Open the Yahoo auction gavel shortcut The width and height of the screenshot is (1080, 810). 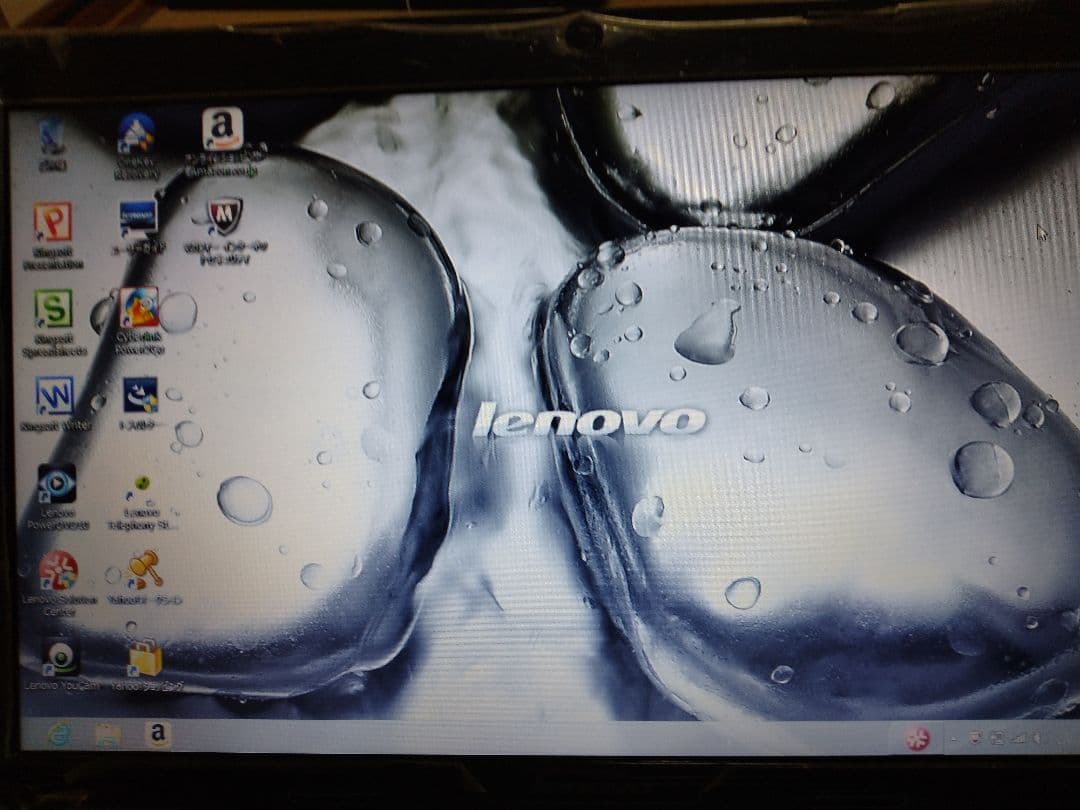pyautogui.click(x=145, y=578)
